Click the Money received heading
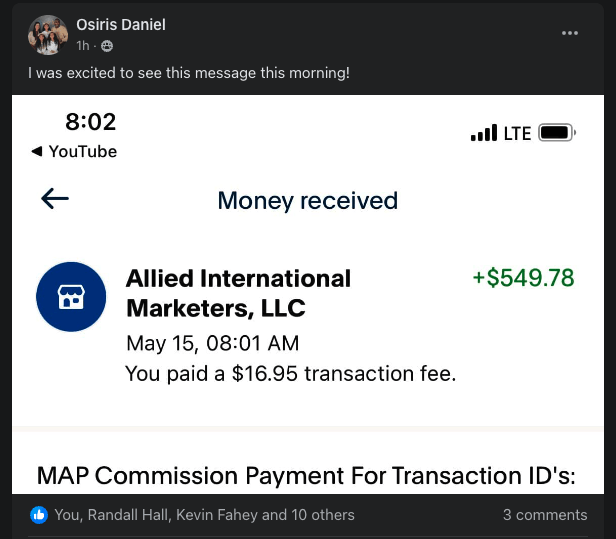The image size is (616, 539). click(x=308, y=200)
